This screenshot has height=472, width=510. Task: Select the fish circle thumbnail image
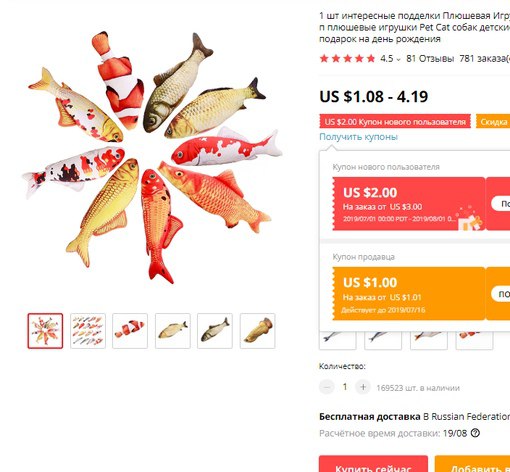(x=45, y=331)
